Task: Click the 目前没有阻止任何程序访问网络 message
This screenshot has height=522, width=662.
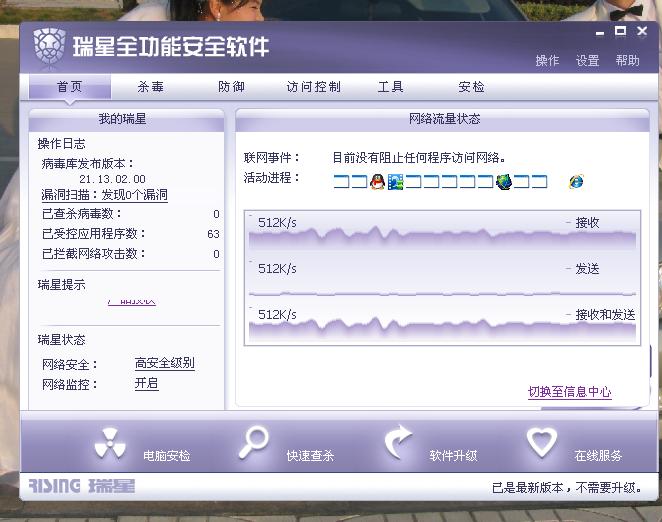Action: pyautogui.click(x=419, y=158)
